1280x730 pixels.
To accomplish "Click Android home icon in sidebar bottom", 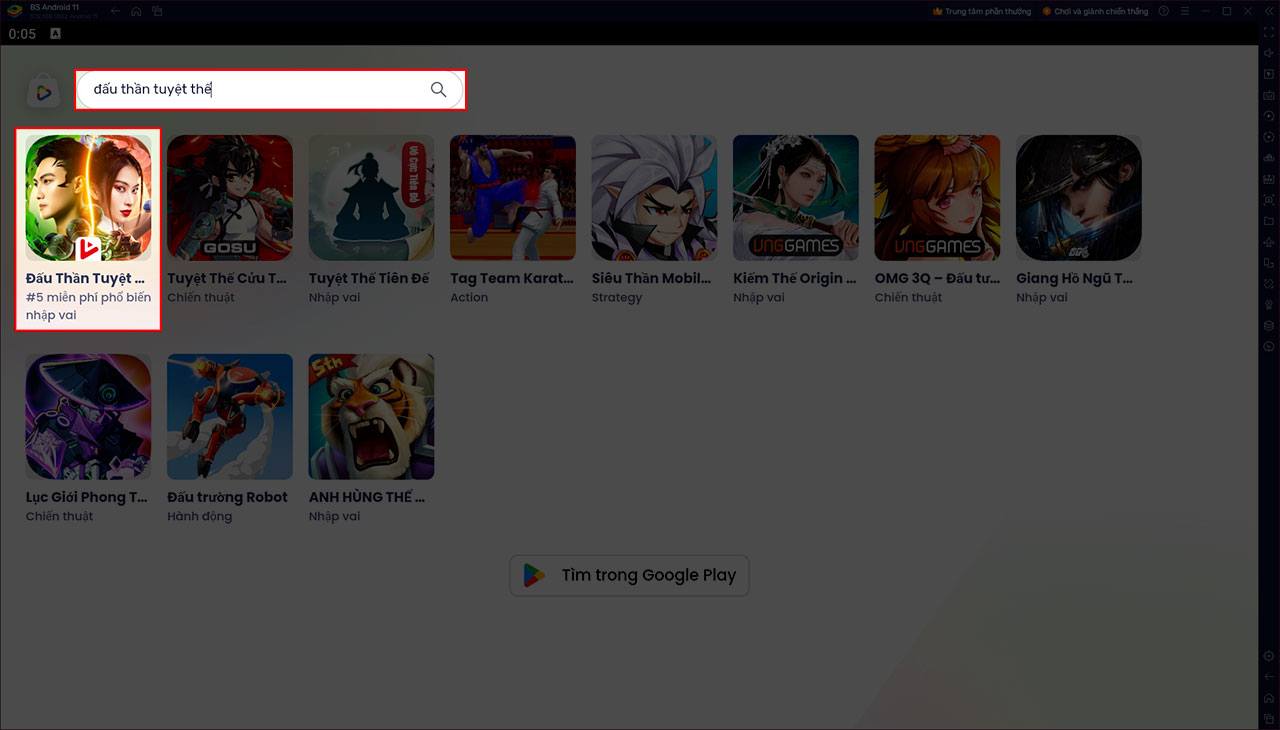I will click(x=1269, y=698).
